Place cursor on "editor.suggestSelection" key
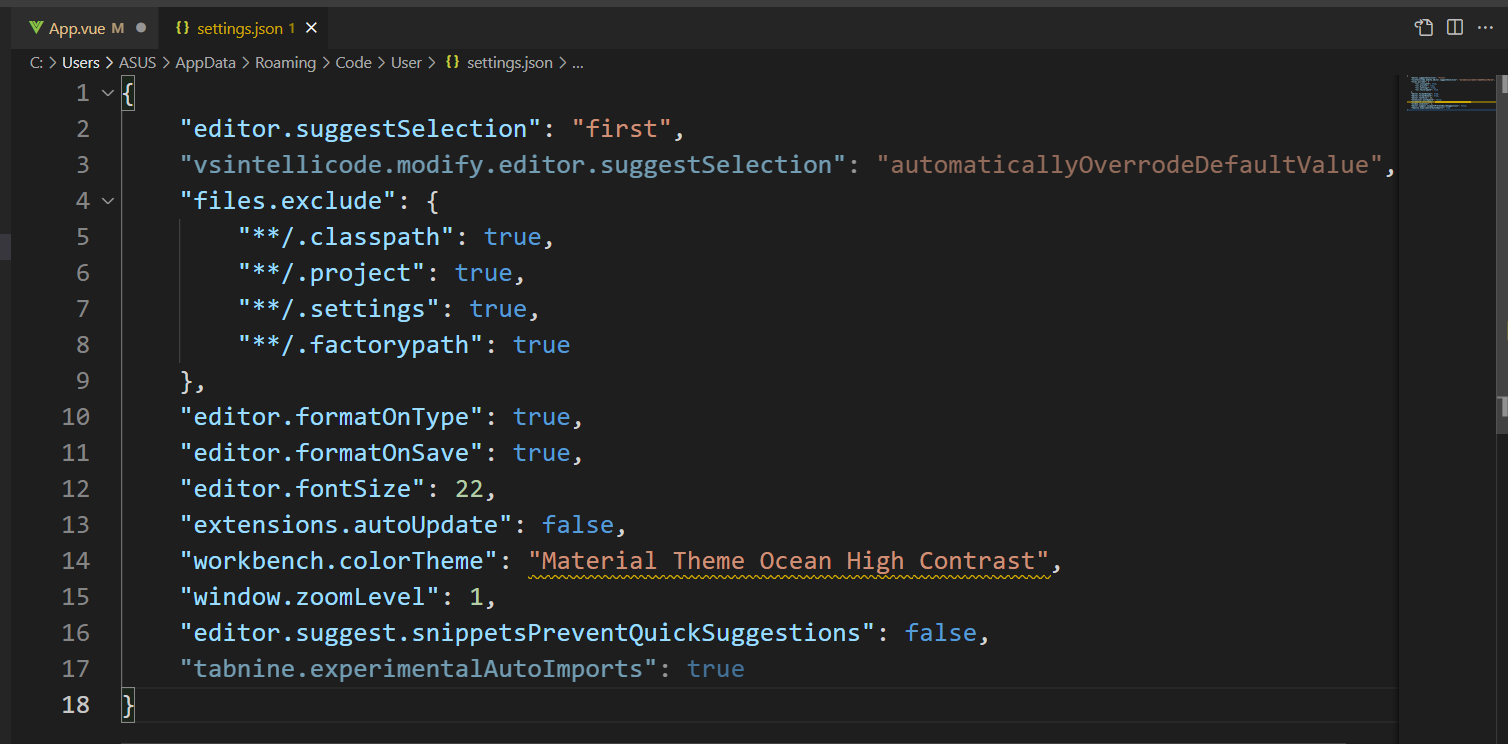Image resolution: width=1508 pixels, height=744 pixels. tap(360, 129)
